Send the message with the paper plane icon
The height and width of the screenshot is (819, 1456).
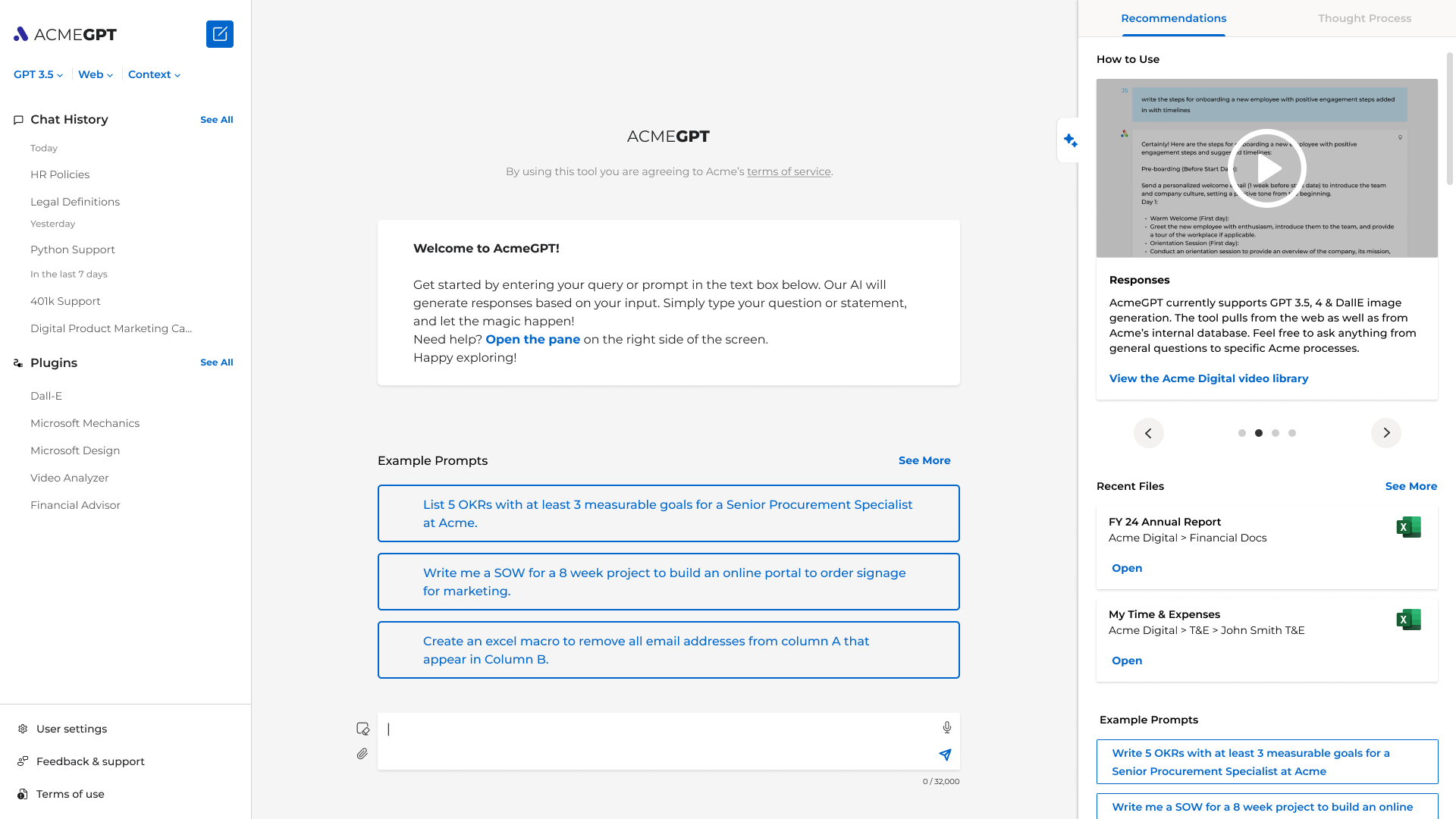tap(945, 755)
